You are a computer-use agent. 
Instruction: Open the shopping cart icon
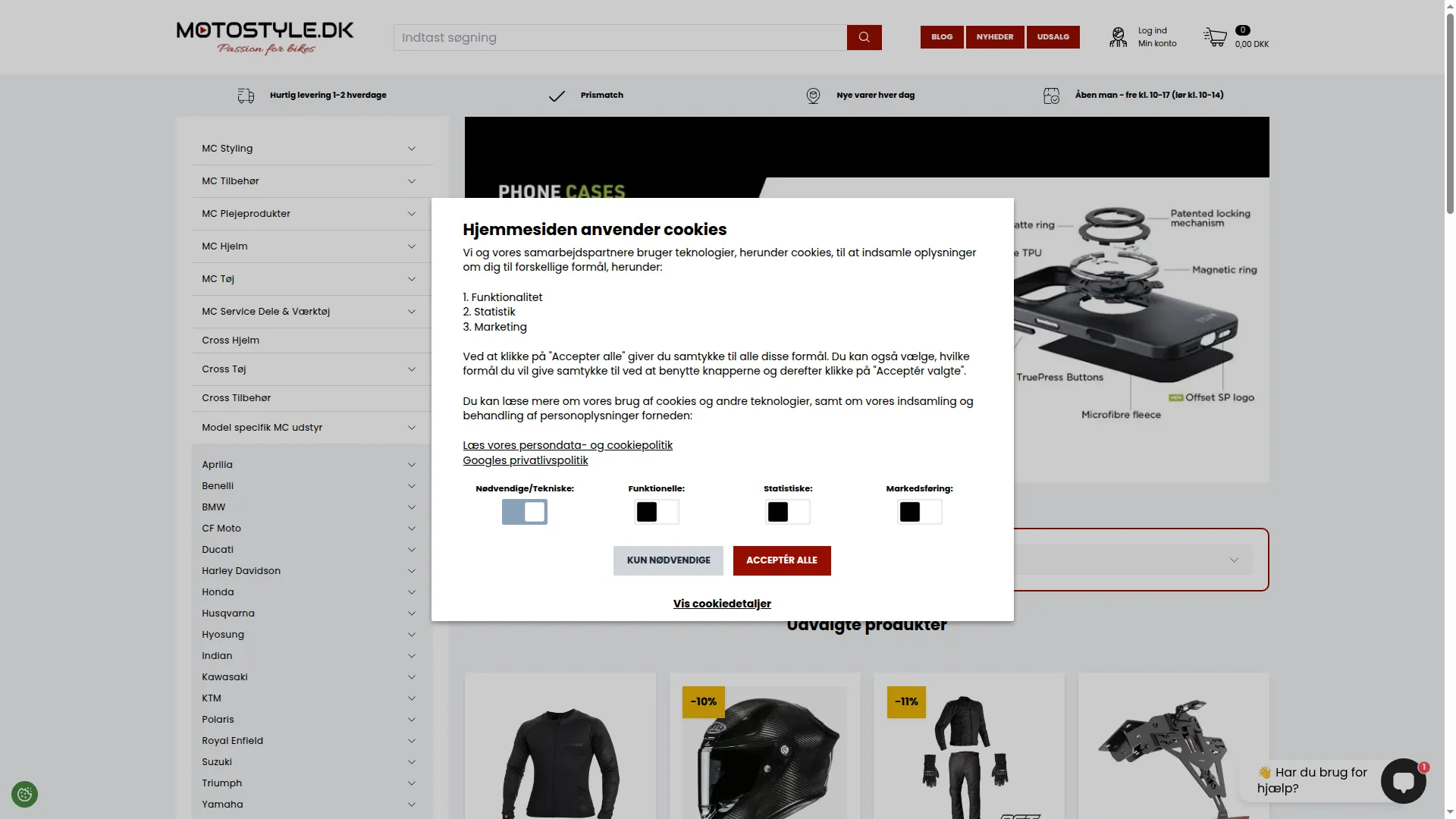(1215, 37)
